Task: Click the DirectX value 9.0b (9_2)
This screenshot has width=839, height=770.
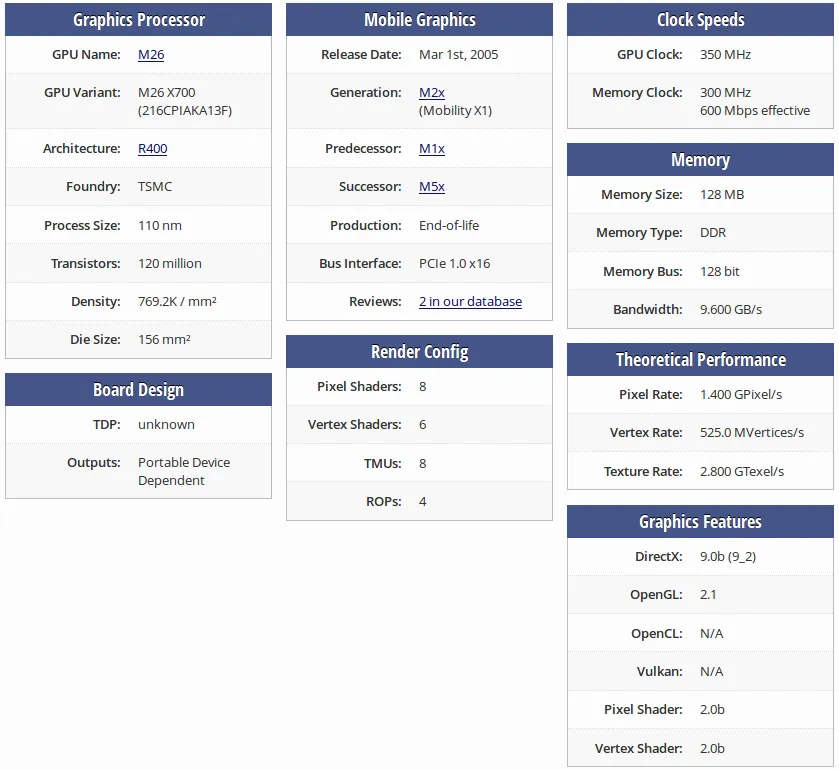Action: (728, 557)
